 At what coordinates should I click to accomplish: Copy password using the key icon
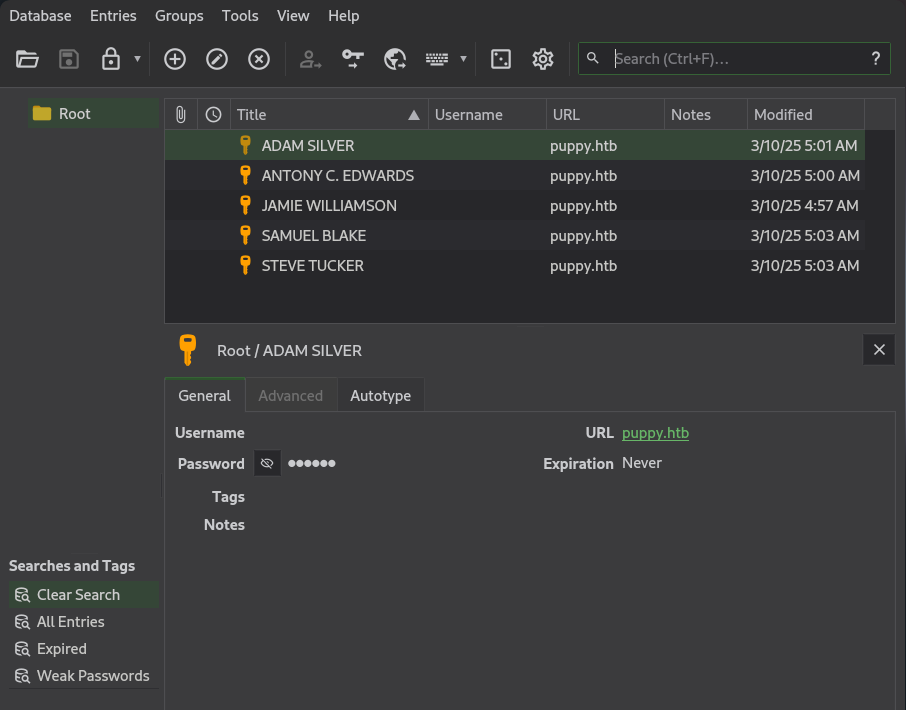point(353,59)
